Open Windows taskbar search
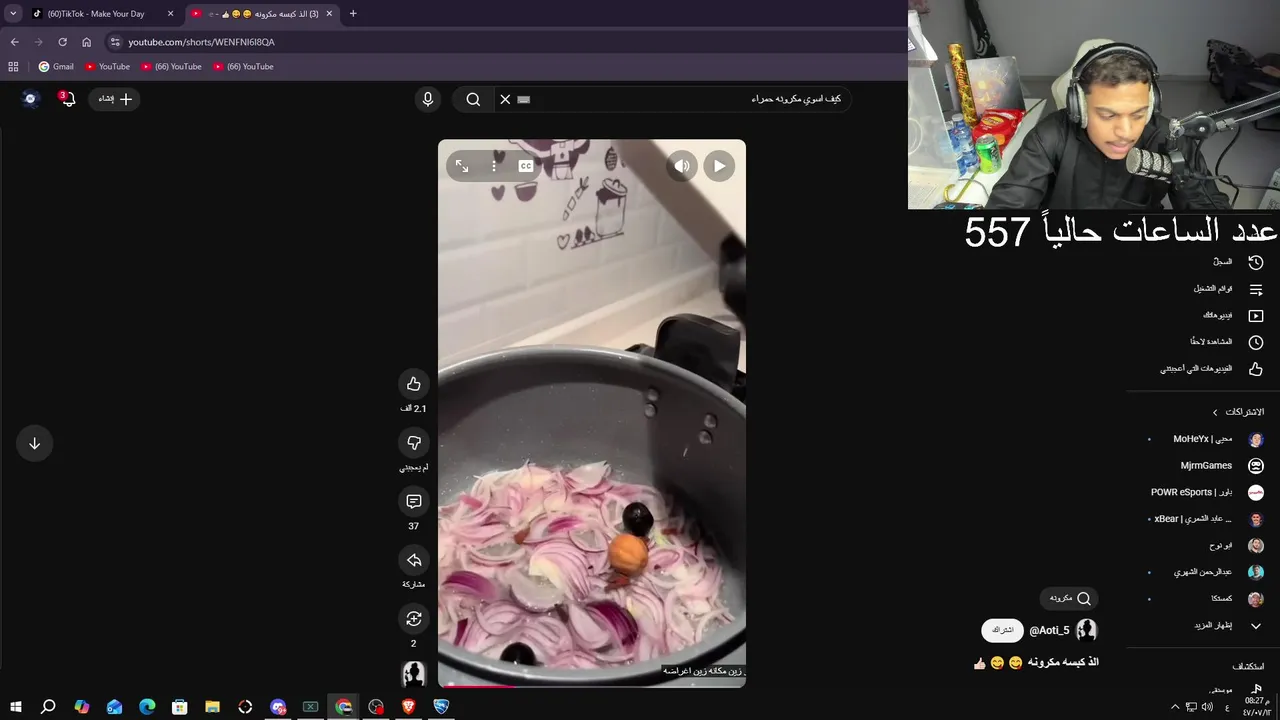Screen dimensions: 1280x720 48,707
